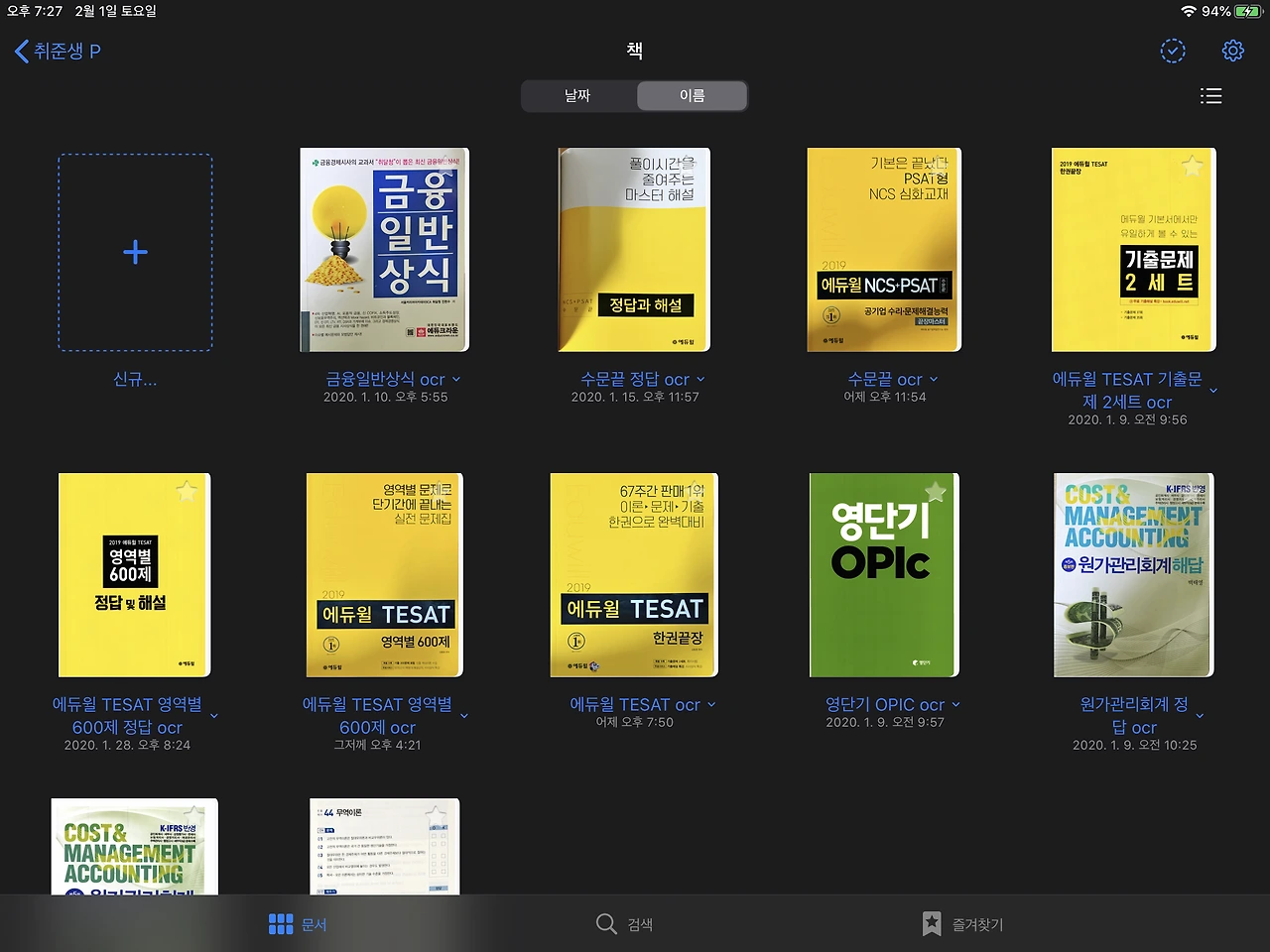Click the timestamp 어제 오후 11:54

(885, 398)
